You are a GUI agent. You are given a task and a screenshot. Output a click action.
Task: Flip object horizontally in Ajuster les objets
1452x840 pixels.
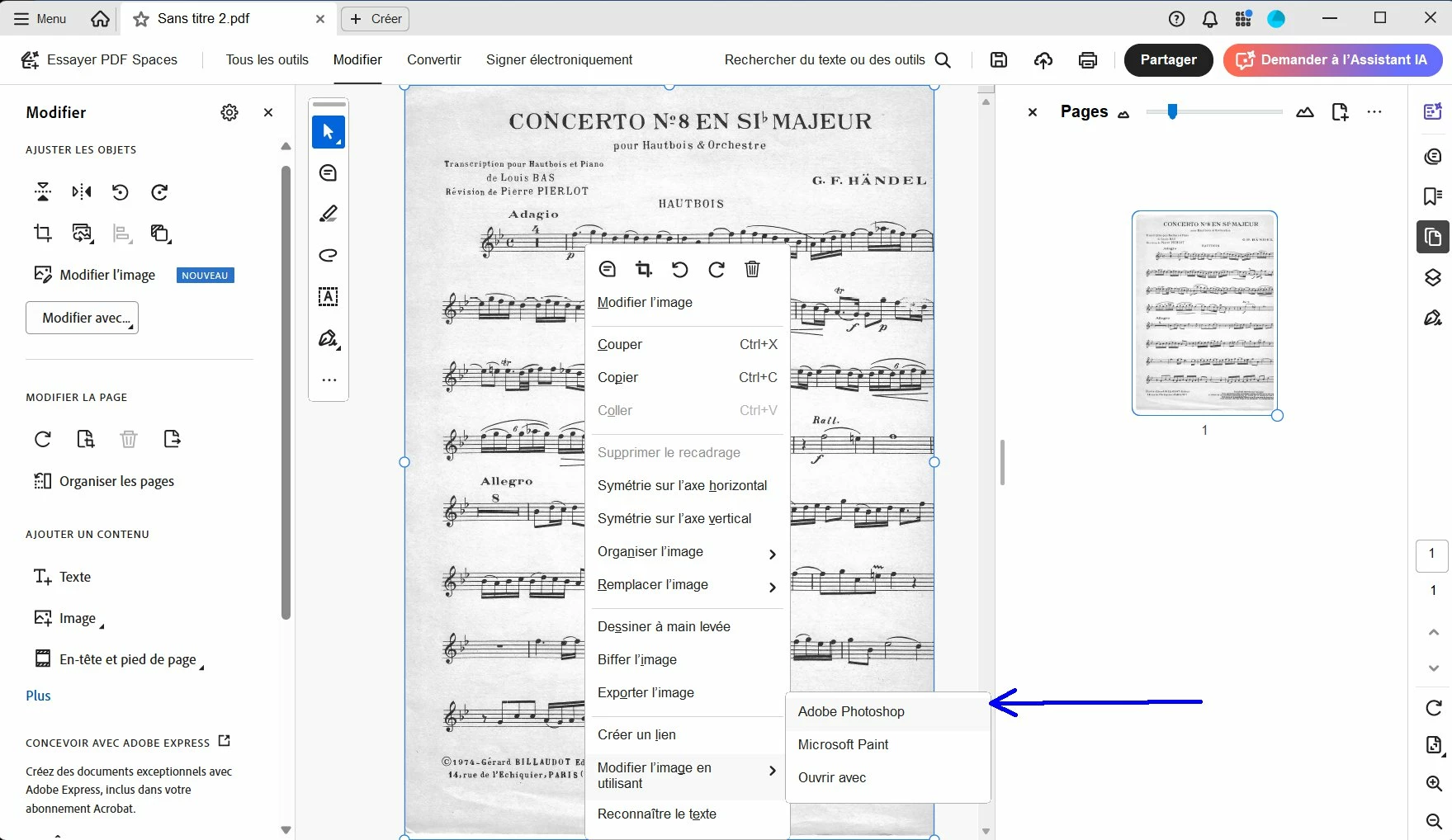82,192
